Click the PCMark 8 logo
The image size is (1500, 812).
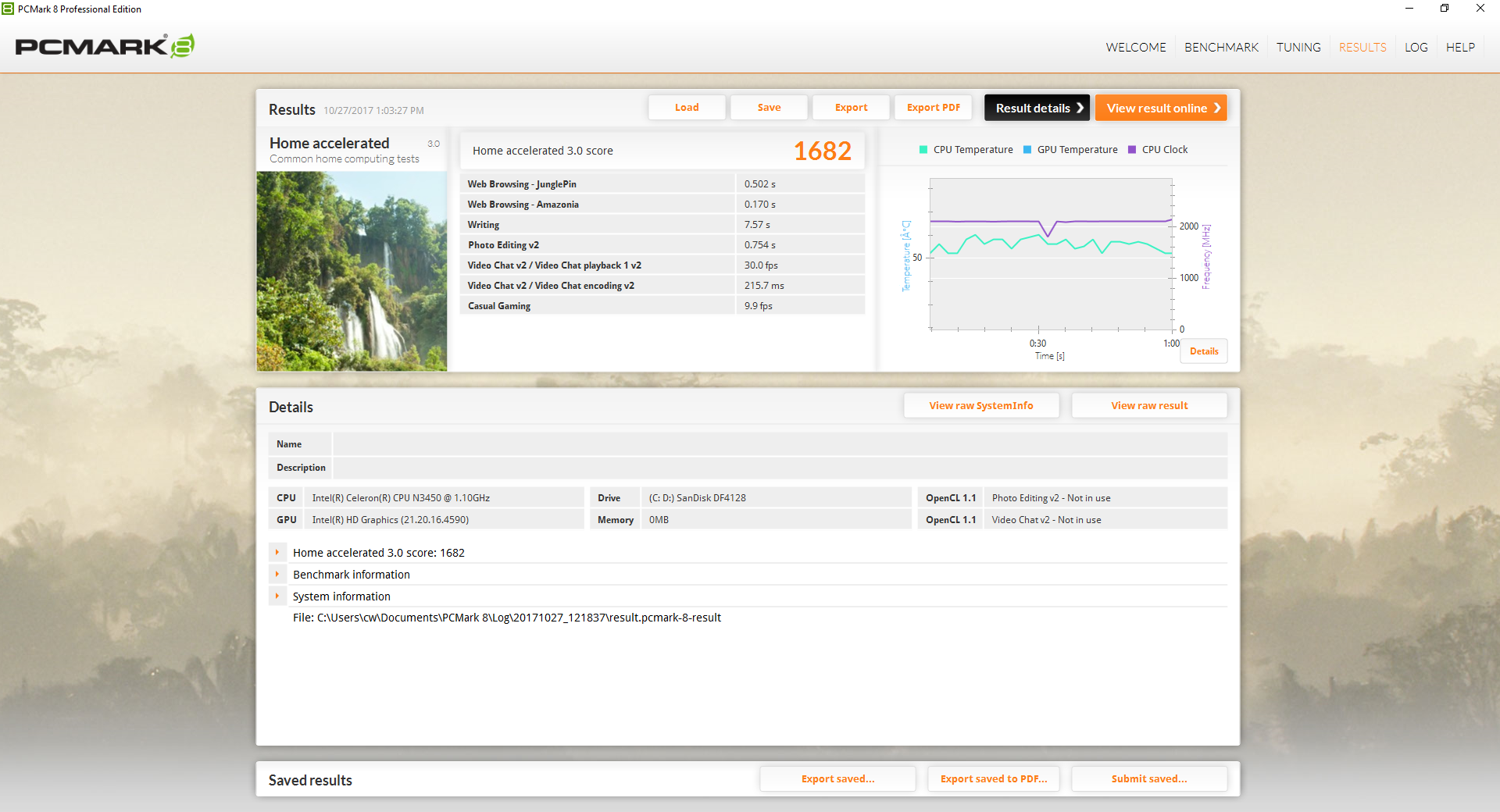pyautogui.click(x=105, y=46)
